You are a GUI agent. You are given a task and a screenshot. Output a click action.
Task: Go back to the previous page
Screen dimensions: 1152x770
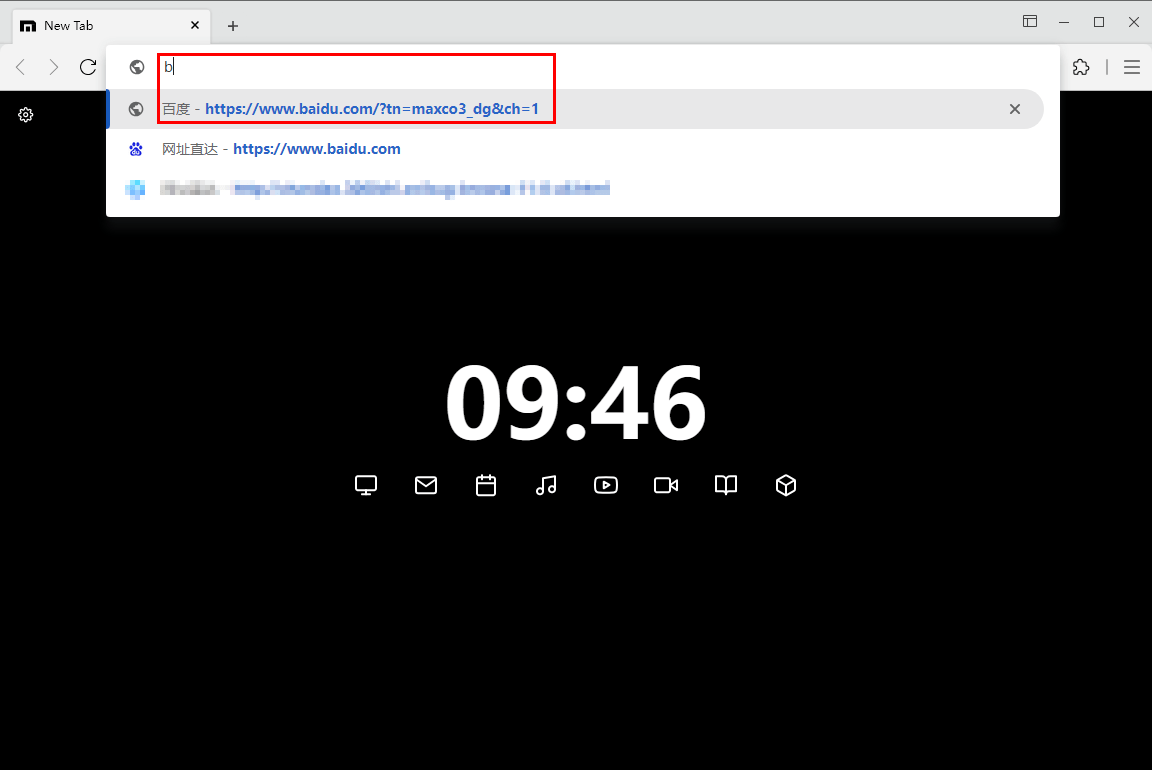pyautogui.click(x=21, y=67)
